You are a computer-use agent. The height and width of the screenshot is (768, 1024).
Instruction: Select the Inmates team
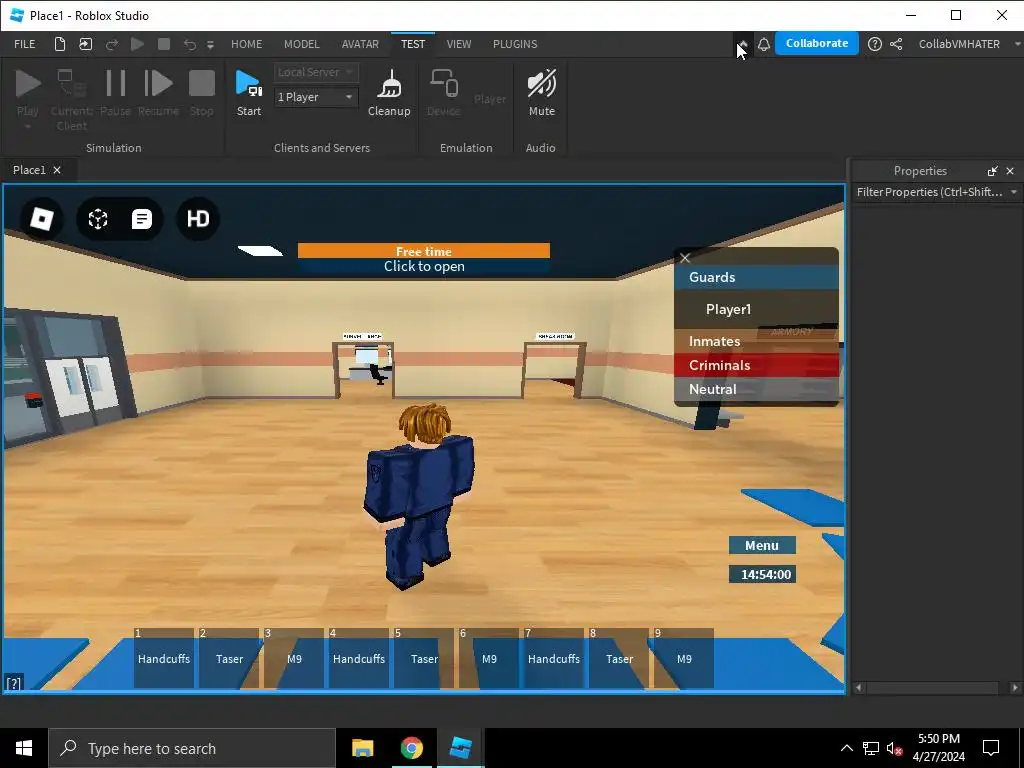click(756, 341)
